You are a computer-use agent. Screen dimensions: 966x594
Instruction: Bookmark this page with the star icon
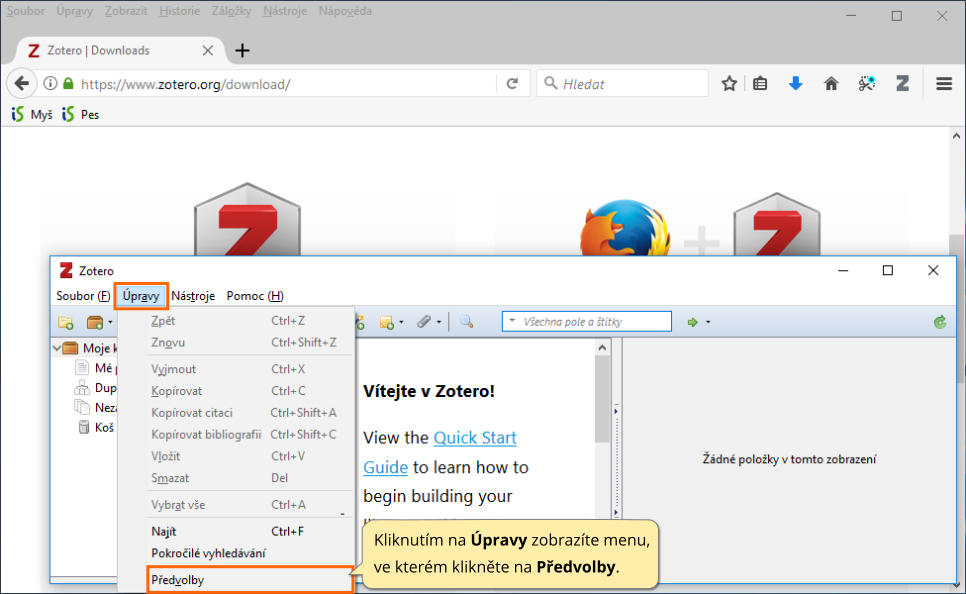[x=729, y=84]
